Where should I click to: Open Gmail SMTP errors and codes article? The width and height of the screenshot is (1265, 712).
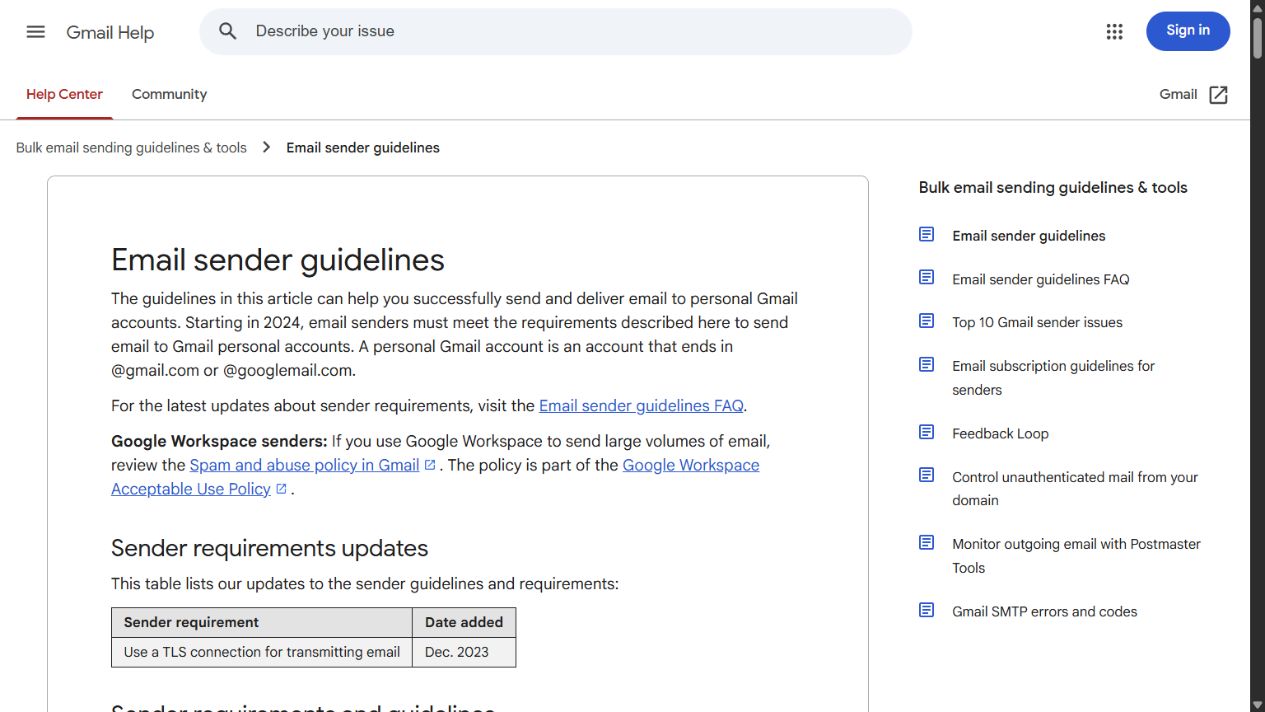click(x=1044, y=611)
